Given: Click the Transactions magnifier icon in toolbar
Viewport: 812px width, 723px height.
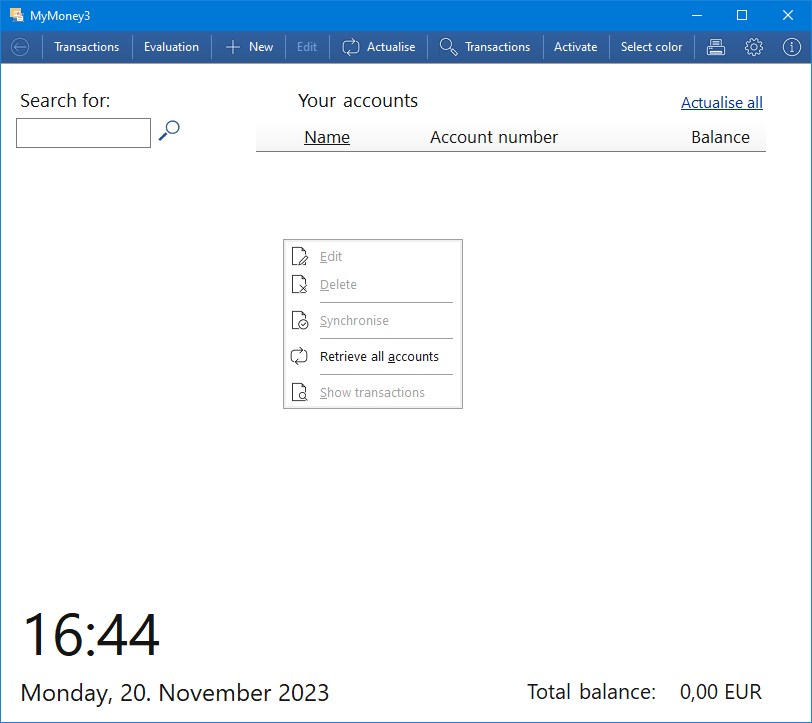Looking at the screenshot, I should [x=446, y=46].
